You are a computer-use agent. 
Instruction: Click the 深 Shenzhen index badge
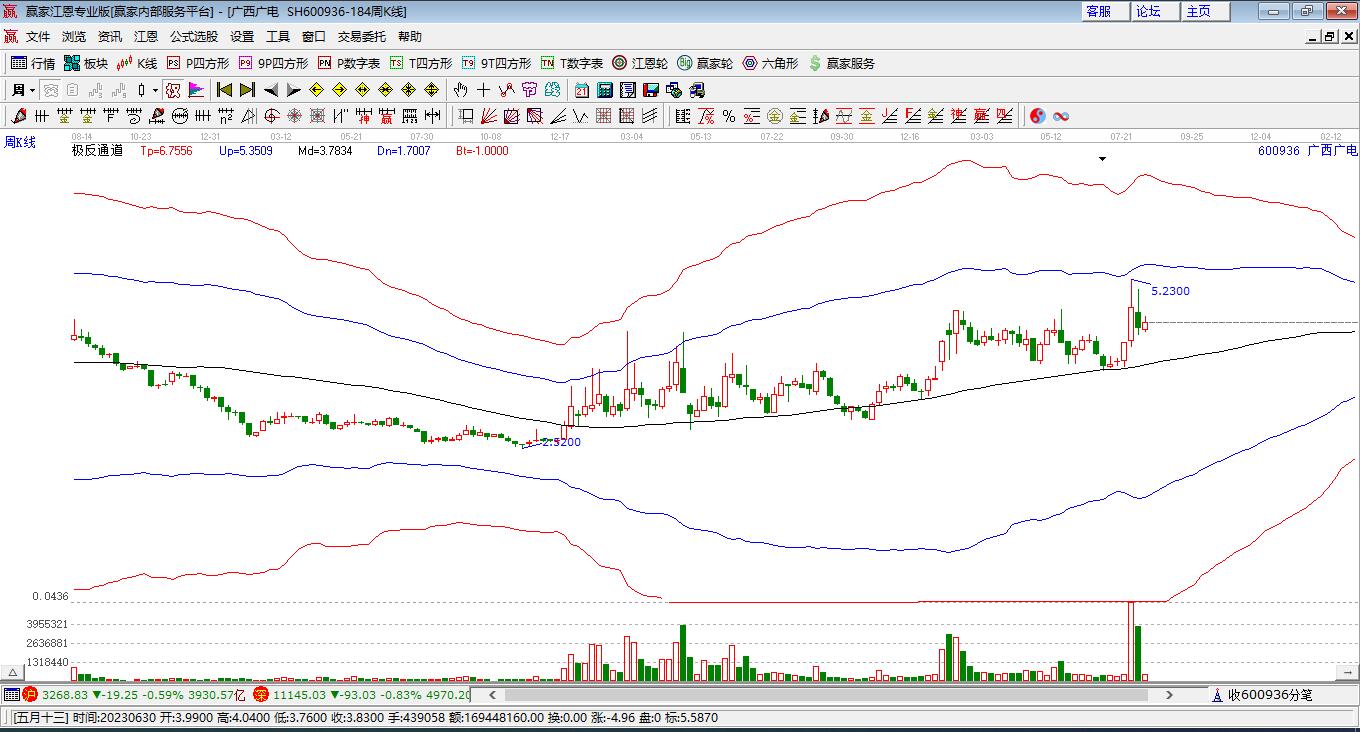(261, 694)
